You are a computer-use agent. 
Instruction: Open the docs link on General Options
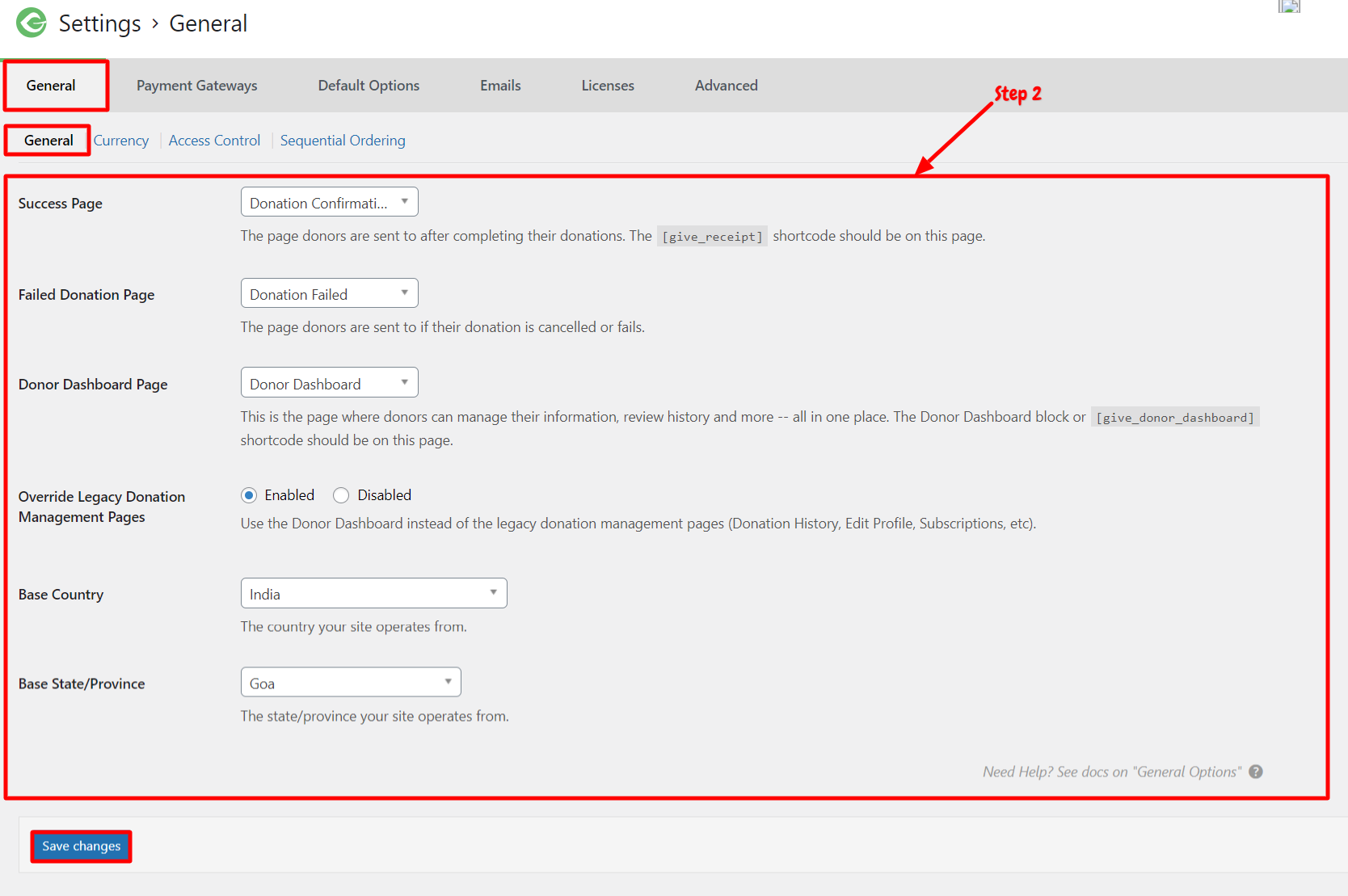tap(1112, 772)
